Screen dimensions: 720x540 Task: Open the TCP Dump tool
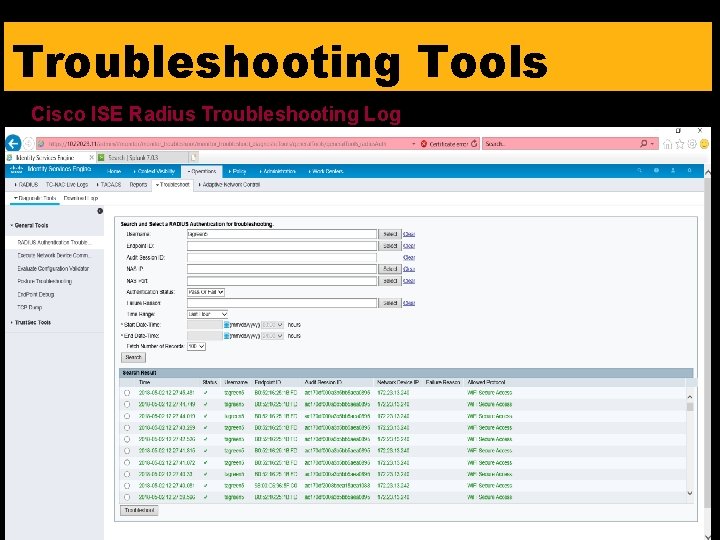coord(29,307)
